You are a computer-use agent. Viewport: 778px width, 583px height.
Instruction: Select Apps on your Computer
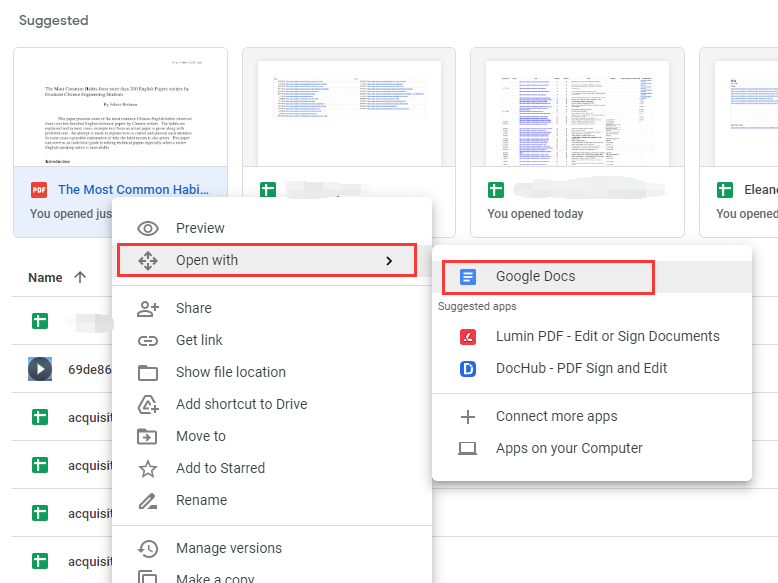coord(592,449)
